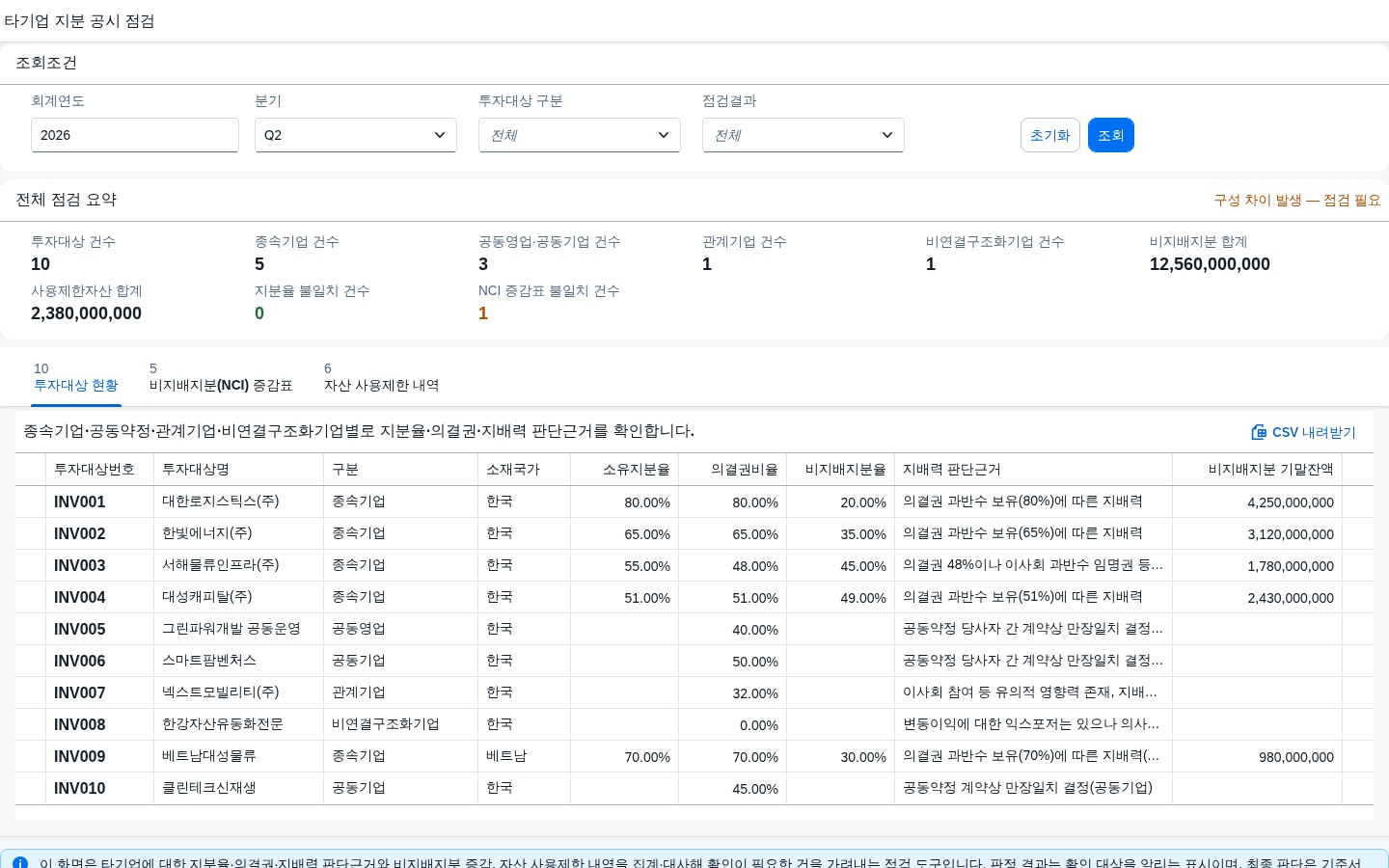Click 대성캐피탈(주) name cell
This screenshot has width=1389, height=868.
point(239,597)
